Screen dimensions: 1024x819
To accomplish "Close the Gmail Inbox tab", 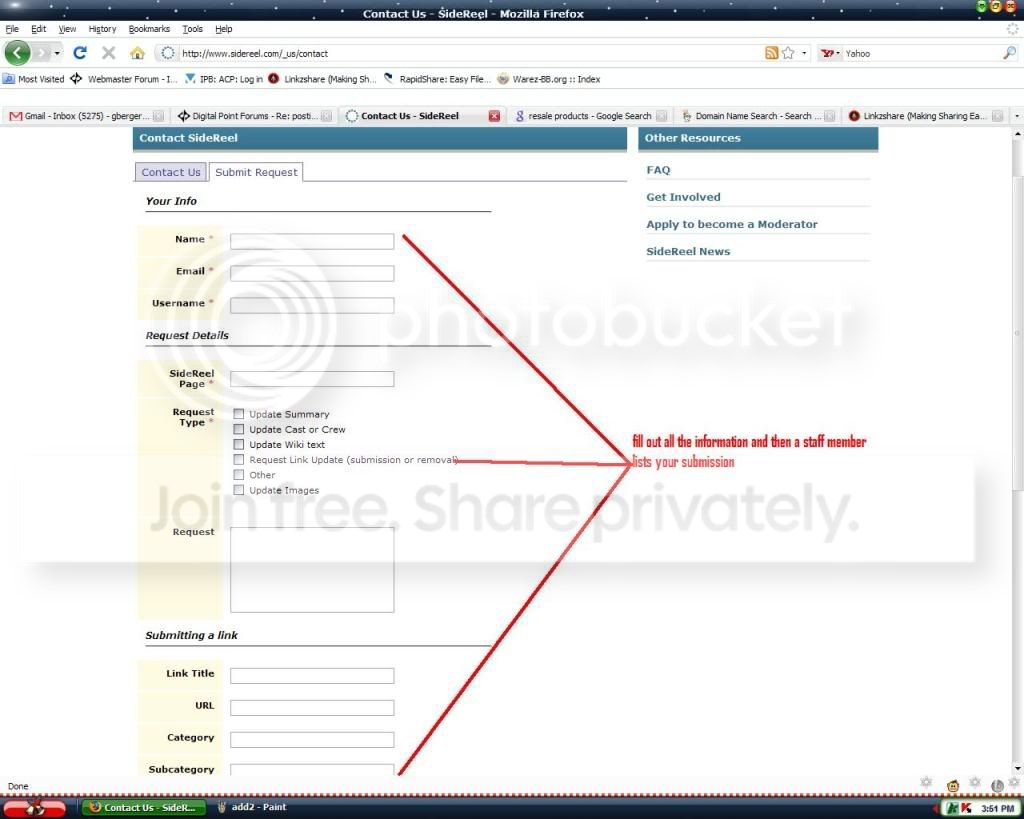I will click(159, 116).
